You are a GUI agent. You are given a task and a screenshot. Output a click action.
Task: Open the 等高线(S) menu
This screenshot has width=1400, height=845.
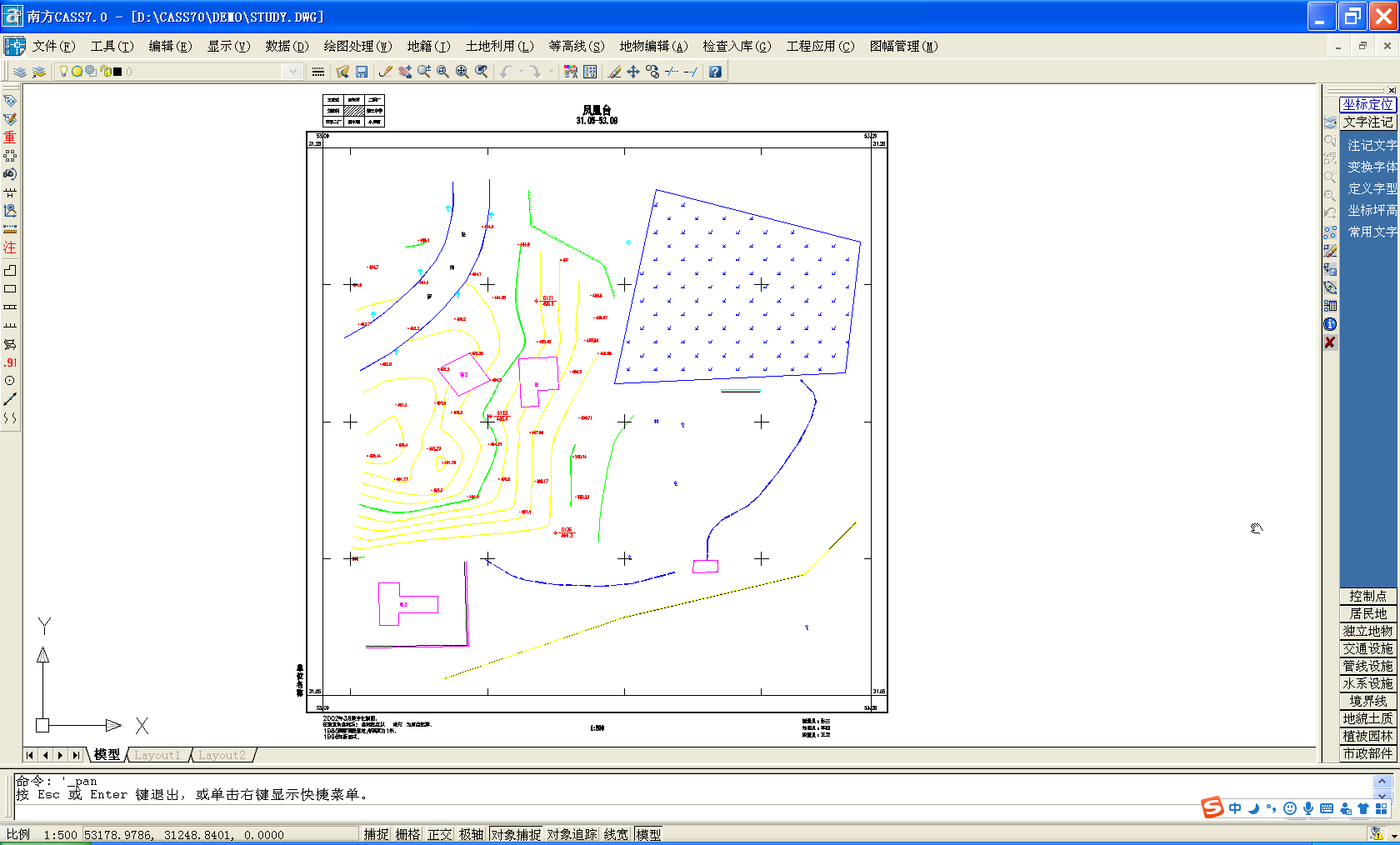[577, 46]
